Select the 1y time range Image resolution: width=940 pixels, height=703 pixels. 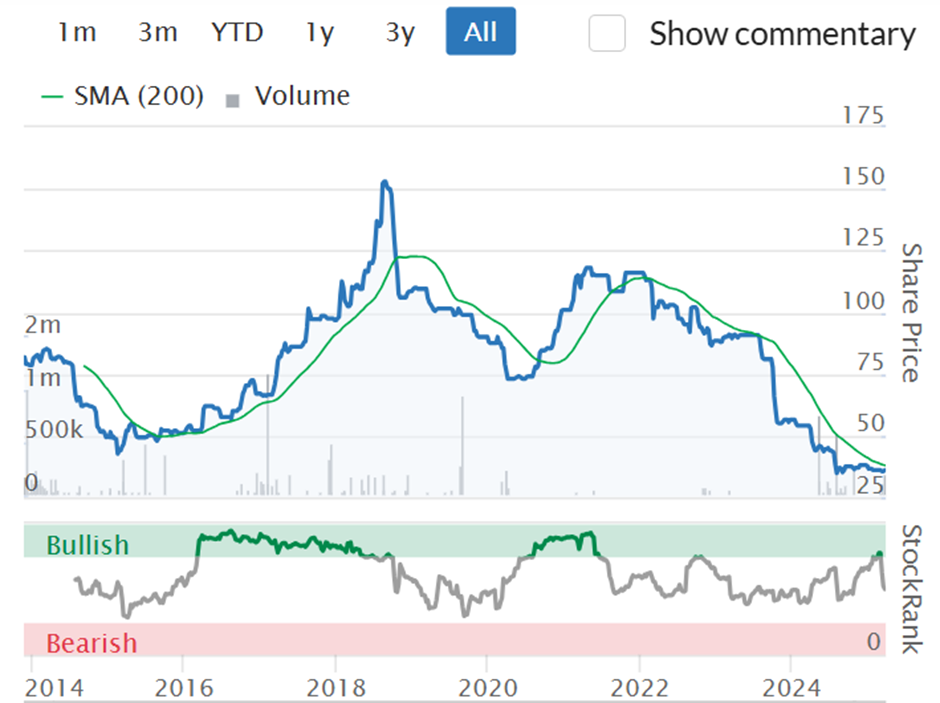320,32
